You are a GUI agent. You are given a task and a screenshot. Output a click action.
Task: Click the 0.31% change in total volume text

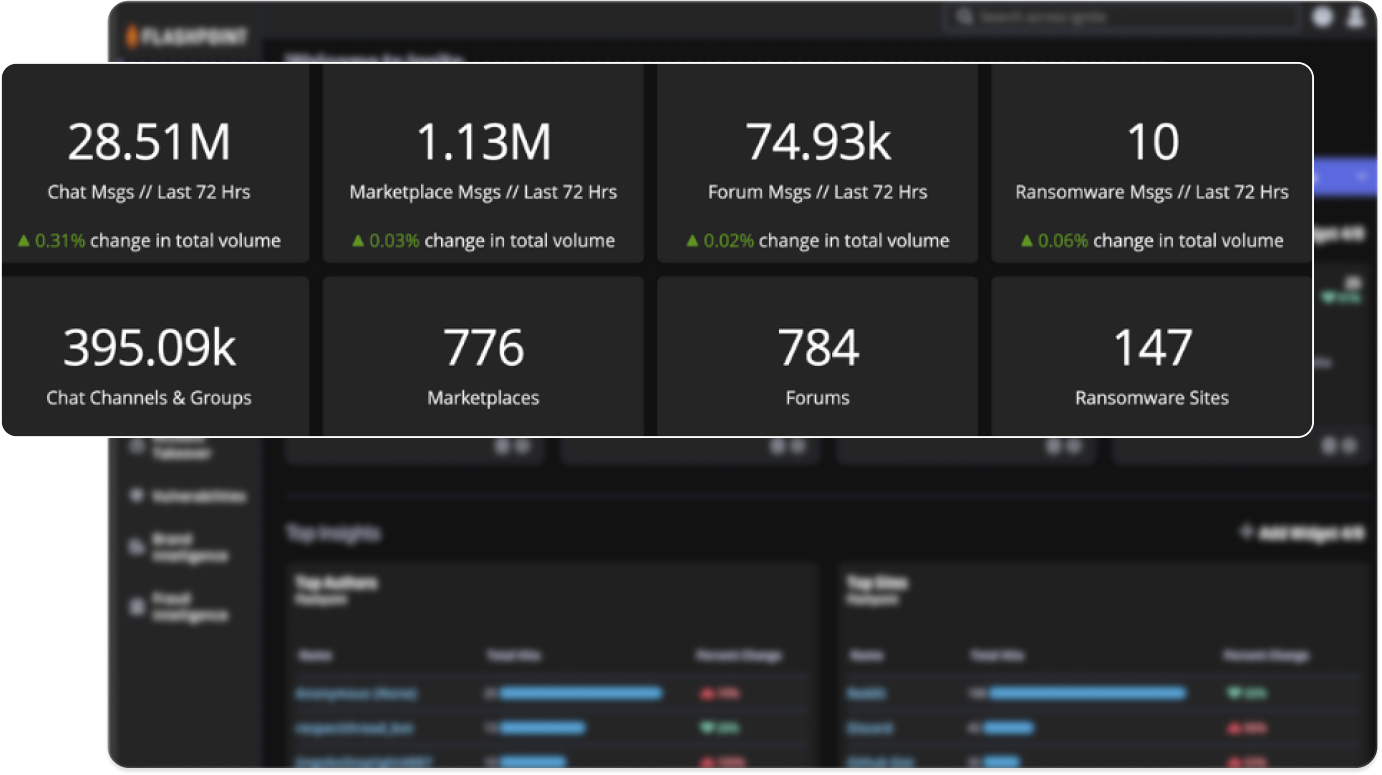pyautogui.click(x=158, y=241)
